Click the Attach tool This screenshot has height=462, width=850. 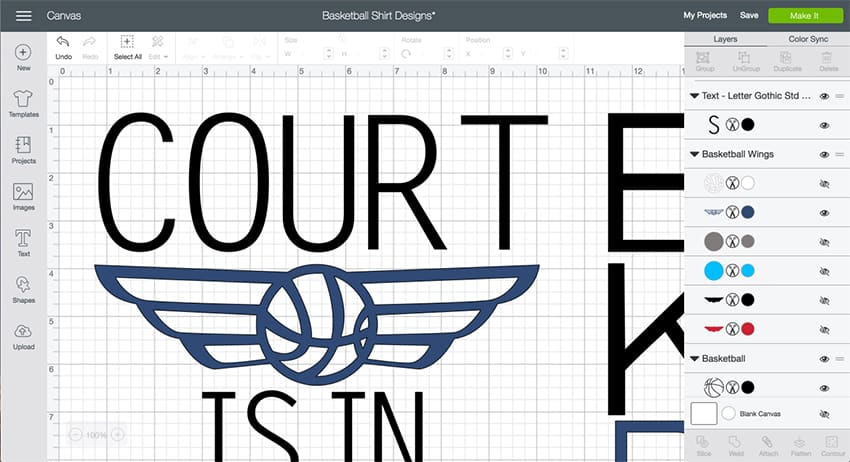click(768, 446)
